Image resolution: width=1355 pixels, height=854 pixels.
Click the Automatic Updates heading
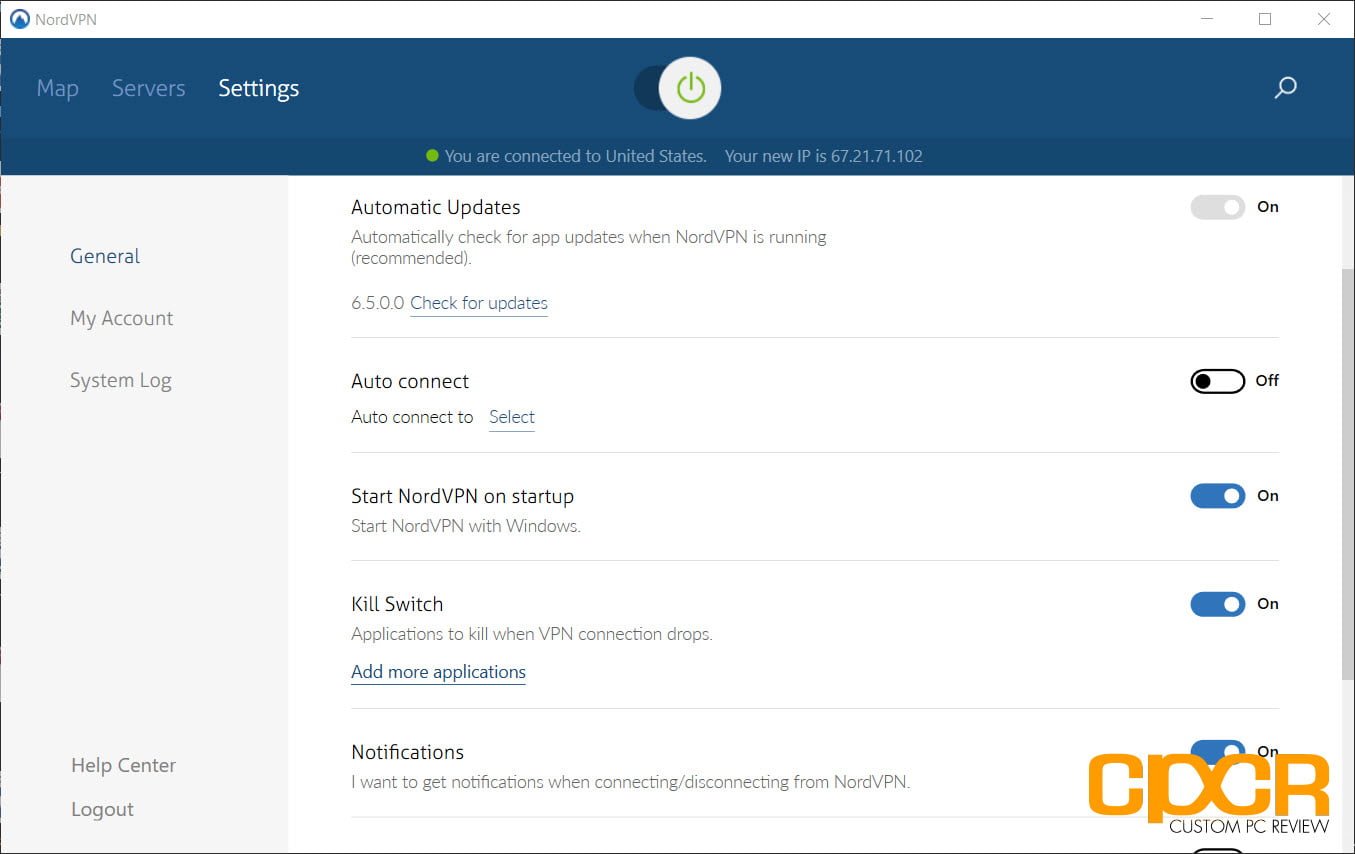(x=436, y=207)
